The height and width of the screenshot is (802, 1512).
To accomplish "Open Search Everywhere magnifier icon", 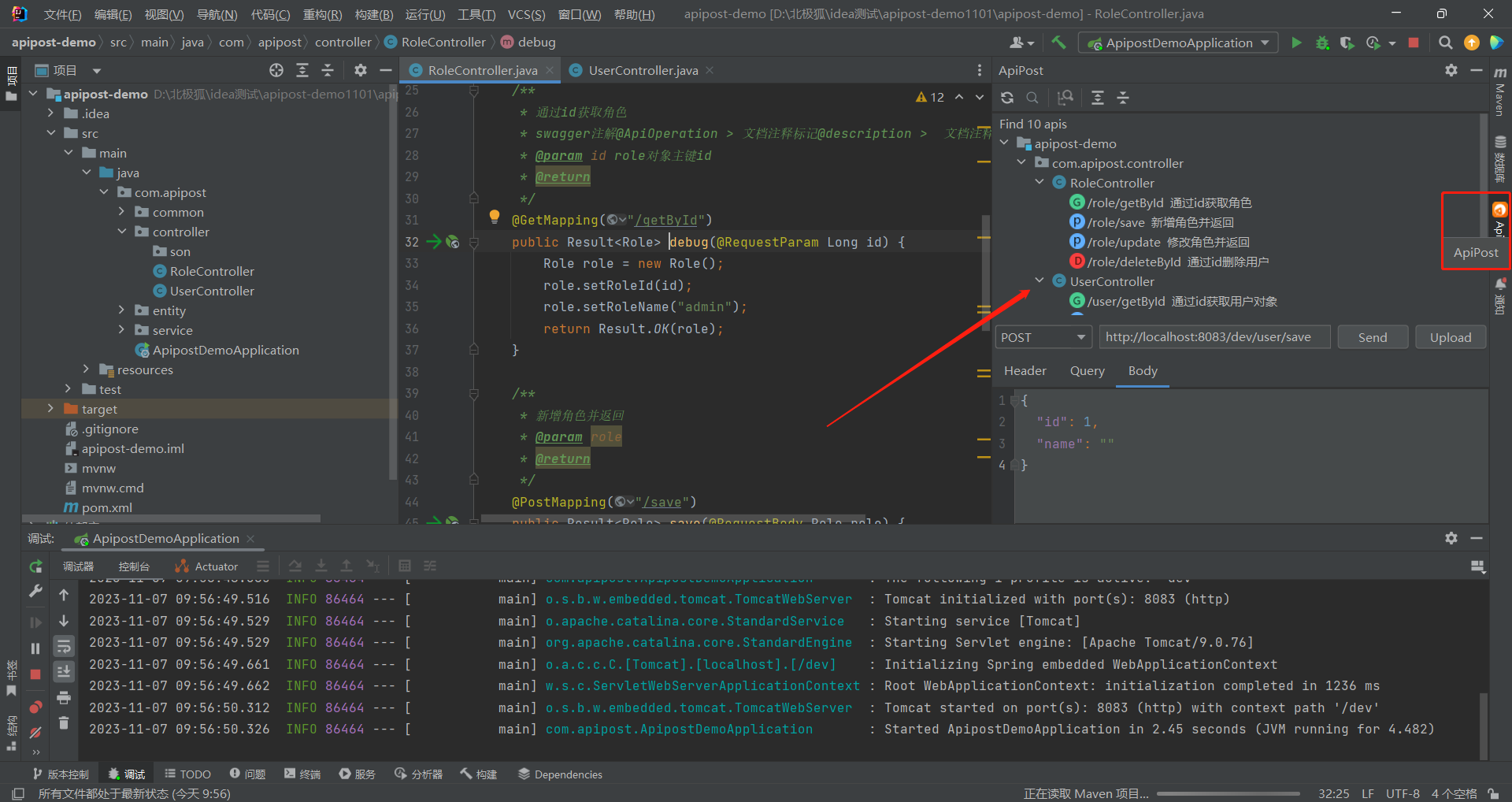I will 1445,43.
